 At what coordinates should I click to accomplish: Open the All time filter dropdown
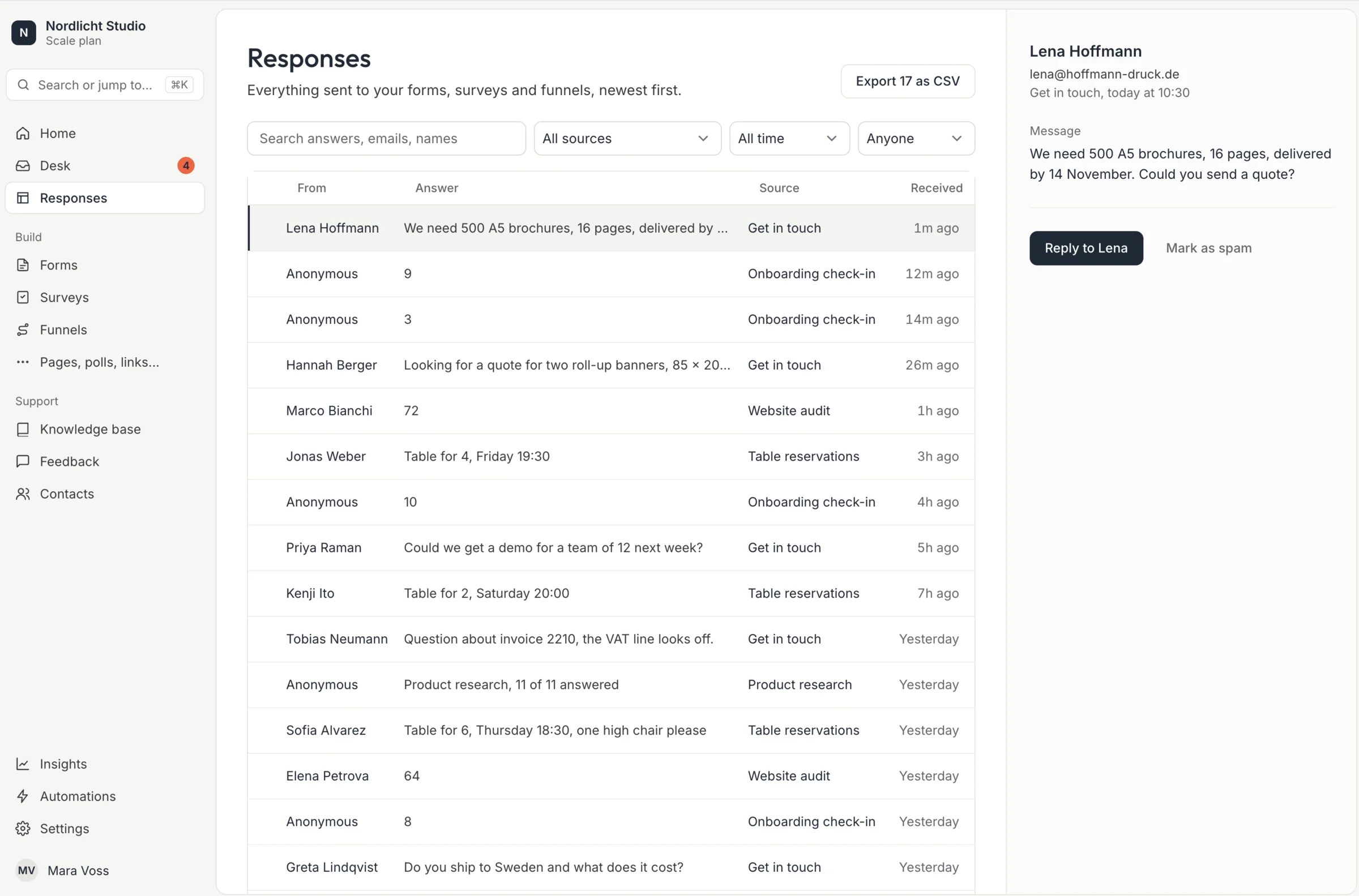(789, 138)
